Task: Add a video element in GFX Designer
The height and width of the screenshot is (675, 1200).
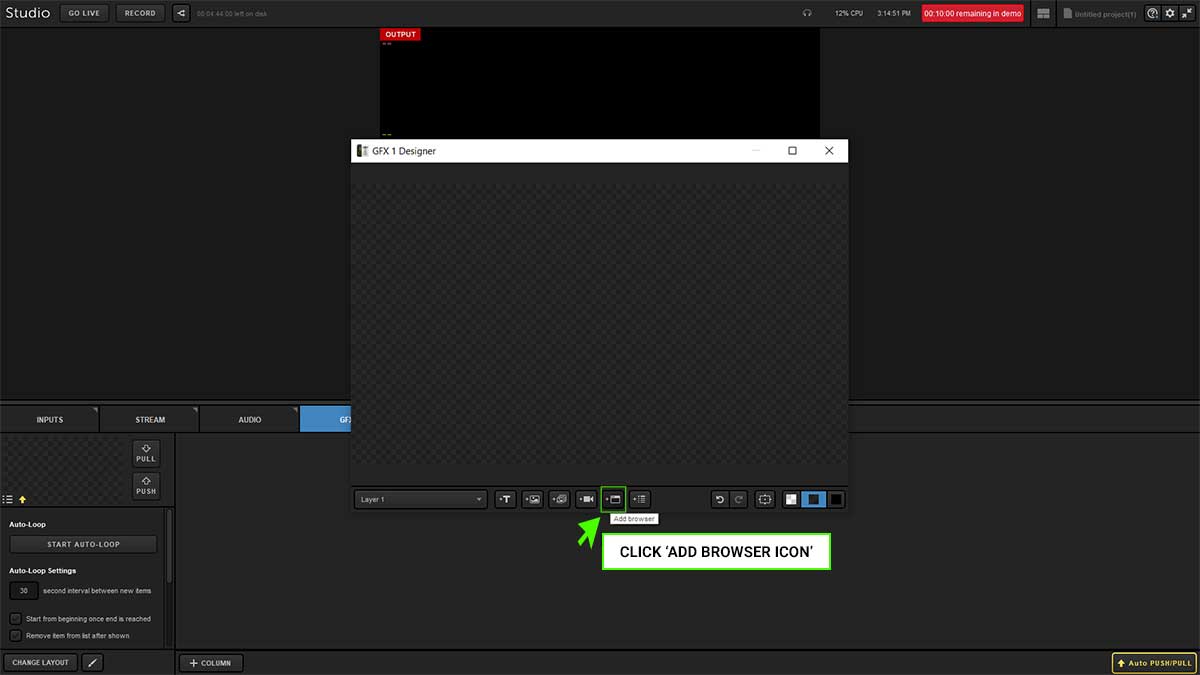Action: click(586, 499)
